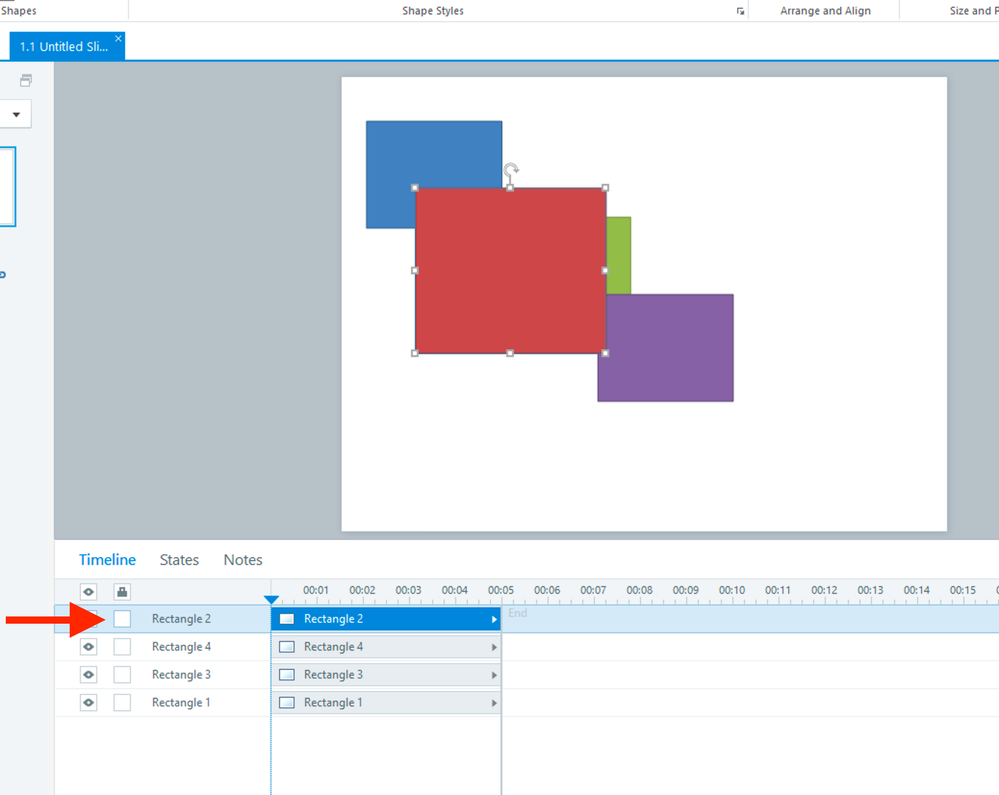Click the Rectangle 4 timeline bar
The image size is (999, 795).
(386, 647)
